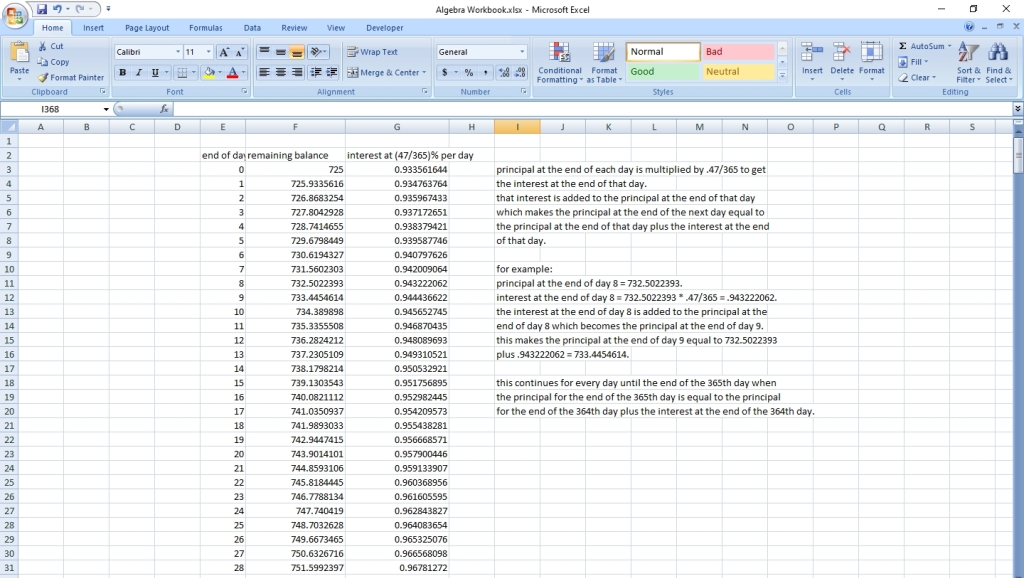The width and height of the screenshot is (1024, 578).
Task: Switch to the Page Layout tab
Action: click(x=147, y=28)
